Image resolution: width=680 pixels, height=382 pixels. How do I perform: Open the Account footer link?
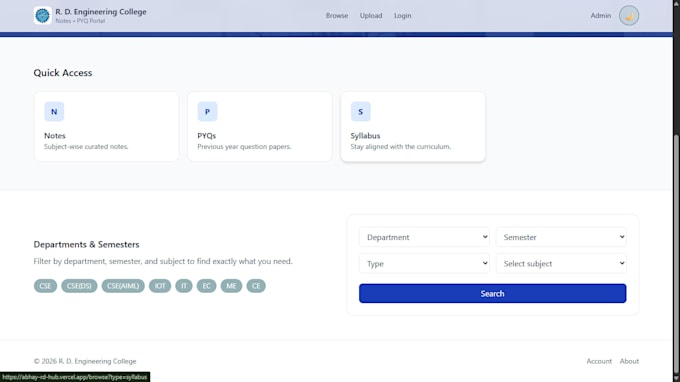[599, 361]
